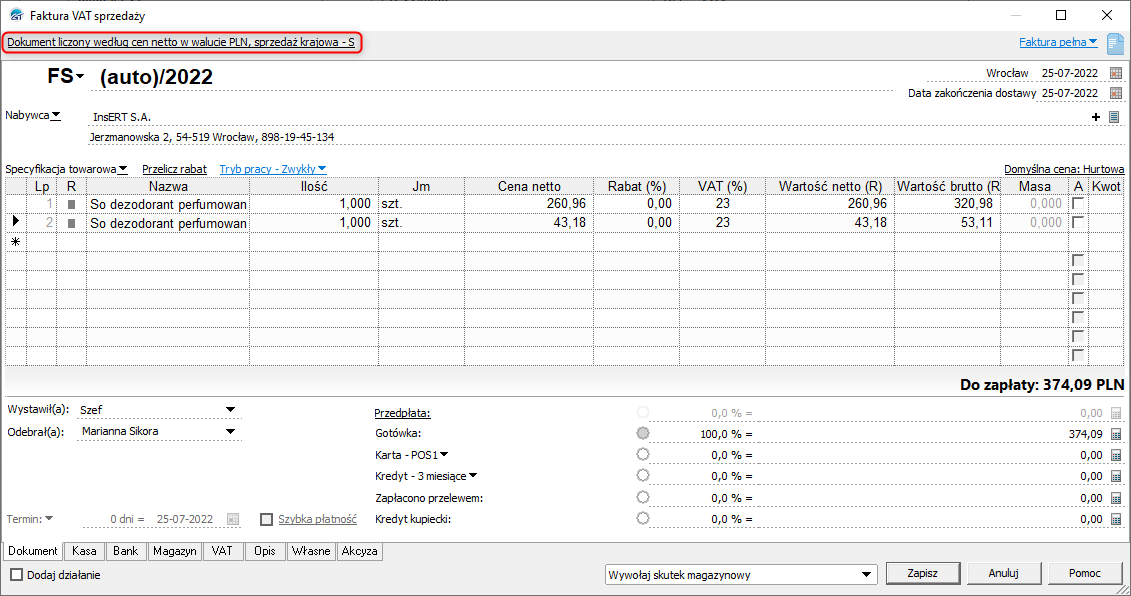
Task: Select the Kredyt kupiecki radio button
Action: coord(642,519)
